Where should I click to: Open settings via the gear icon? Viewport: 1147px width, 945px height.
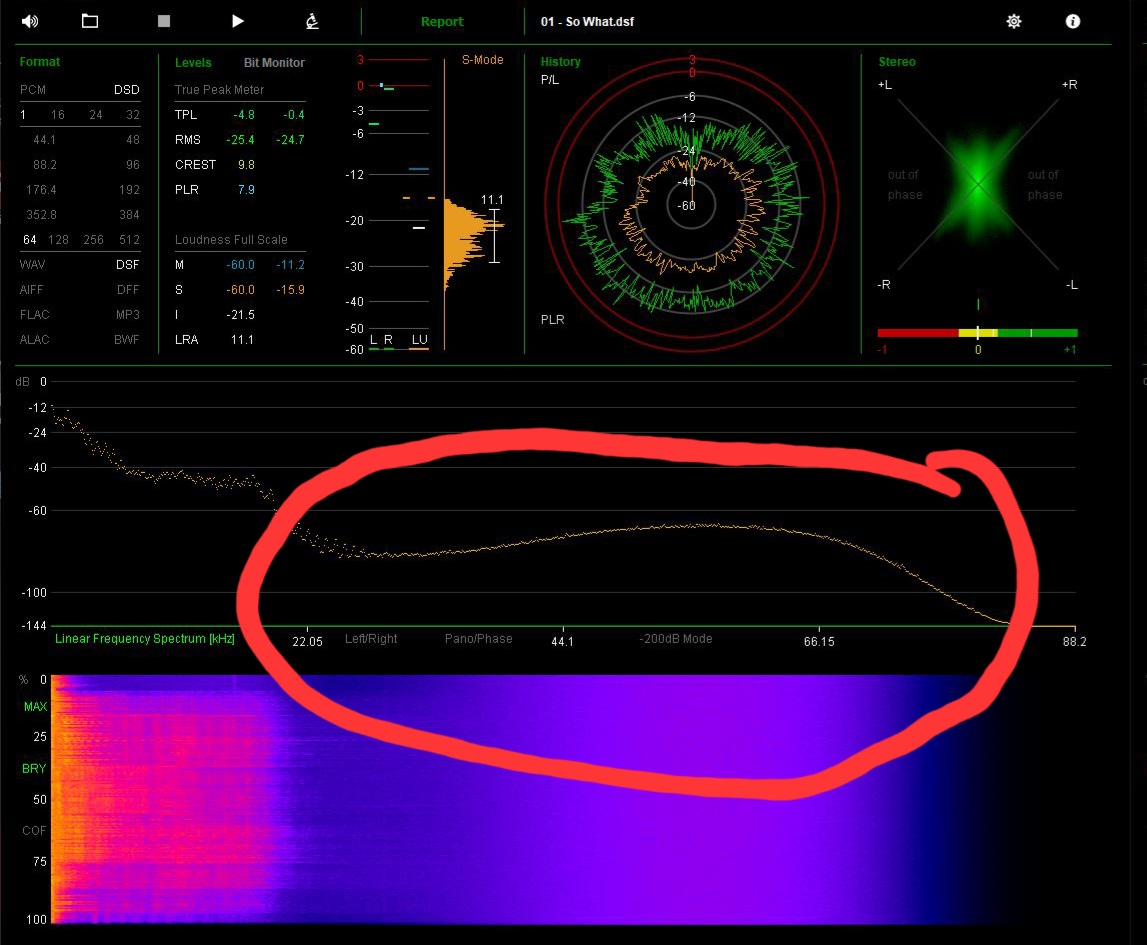[x=1014, y=21]
